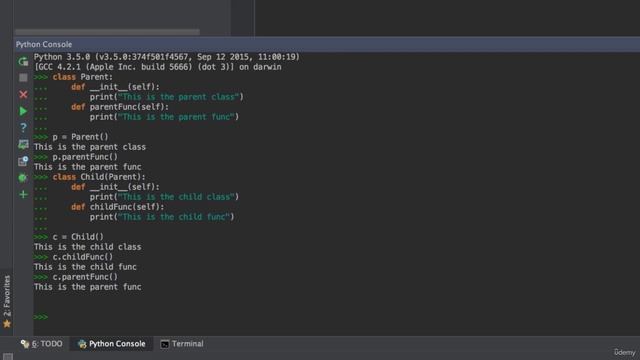Click the 'class Parent:' line
The width and height of the screenshot is (640, 360).
coord(82,77)
